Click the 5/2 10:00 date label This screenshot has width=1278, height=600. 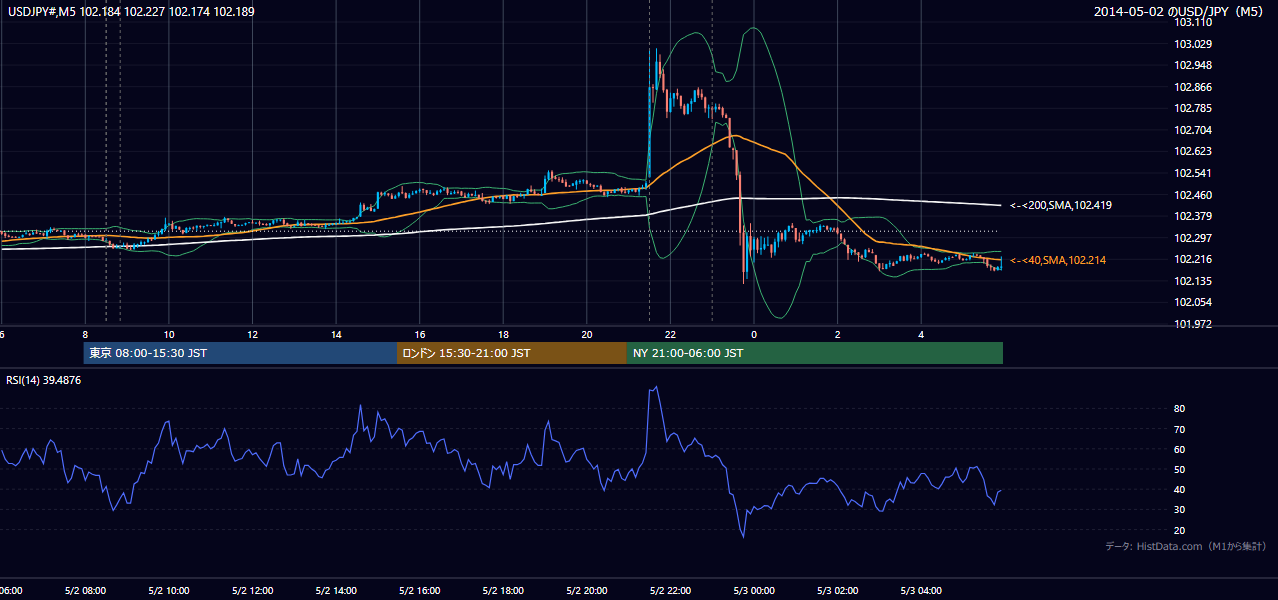tap(168, 591)
